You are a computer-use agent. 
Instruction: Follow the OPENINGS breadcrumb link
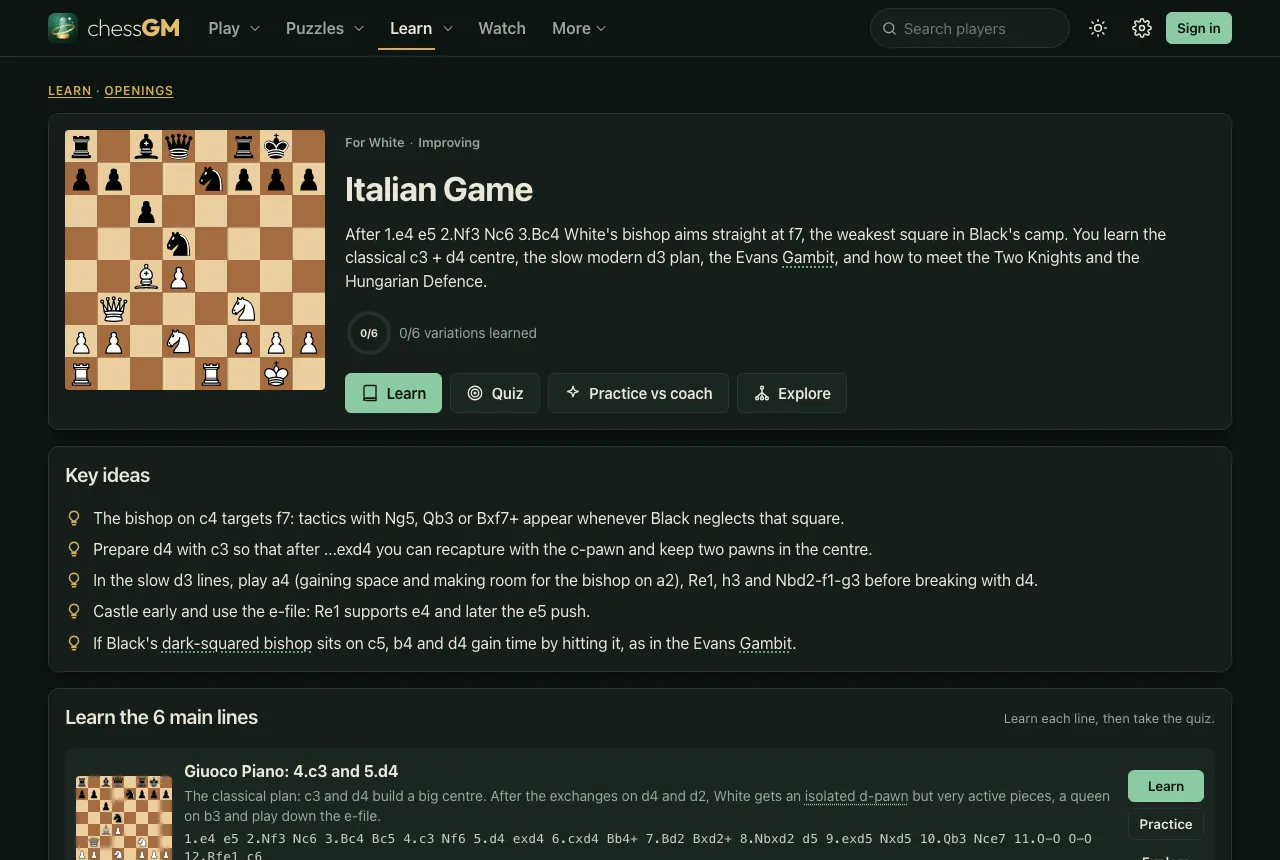[x=139, y=91]
